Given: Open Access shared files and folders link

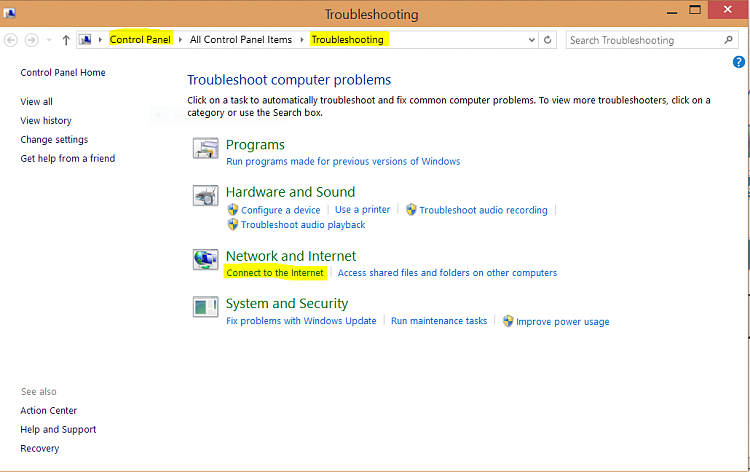Looking at the screenshot, I should tap(447, 273).
